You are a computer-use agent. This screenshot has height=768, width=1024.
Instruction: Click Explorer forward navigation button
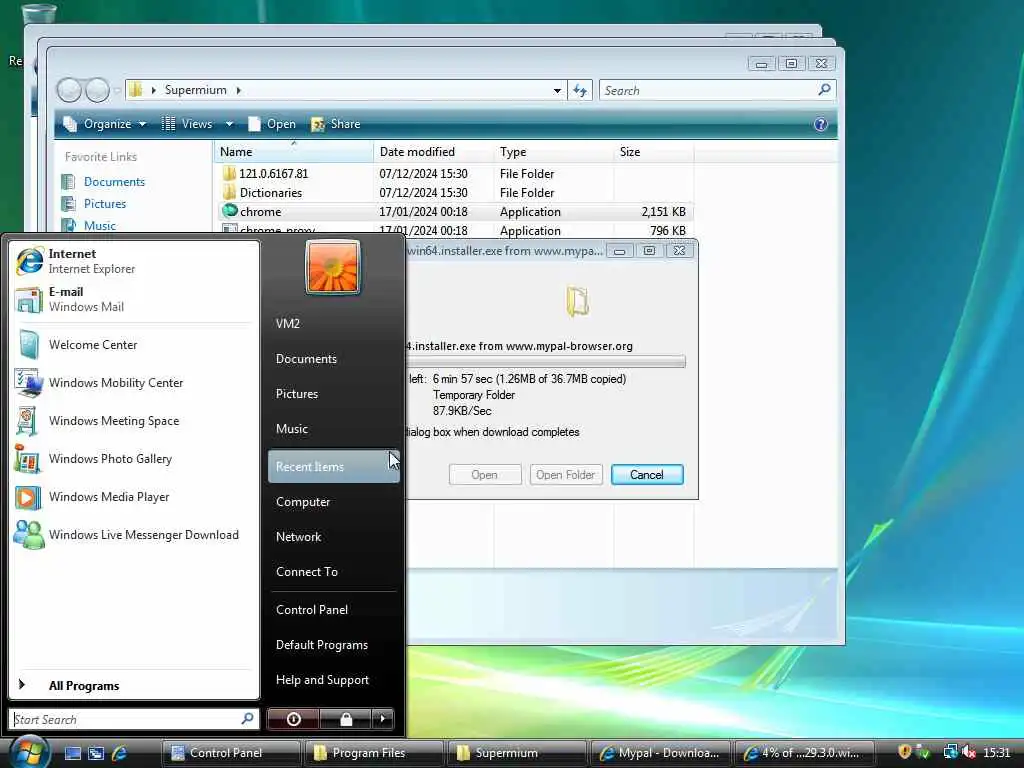97,90
